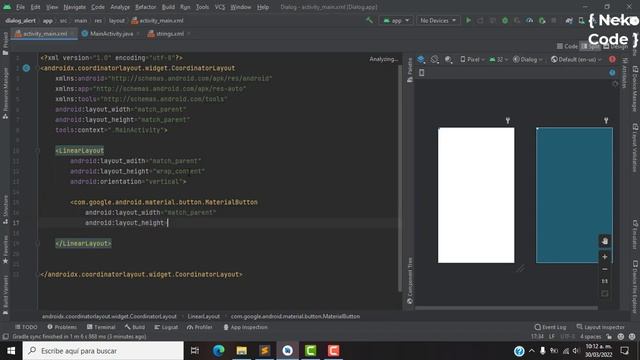
Task: Switch editor to Design view mode
Action: coord(616,47)
